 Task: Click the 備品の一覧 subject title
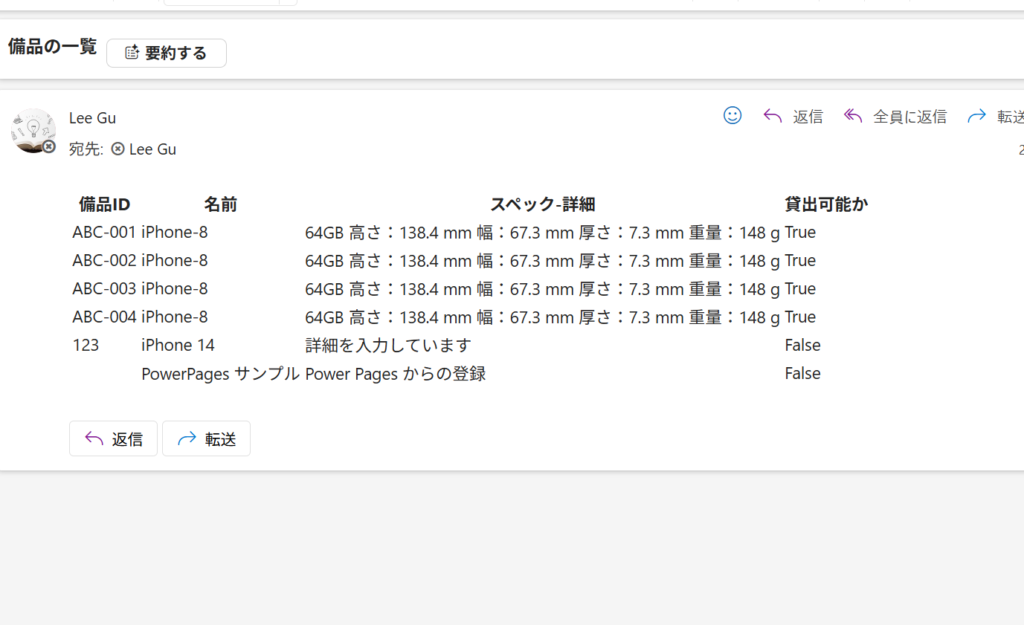tap(52, 46)
